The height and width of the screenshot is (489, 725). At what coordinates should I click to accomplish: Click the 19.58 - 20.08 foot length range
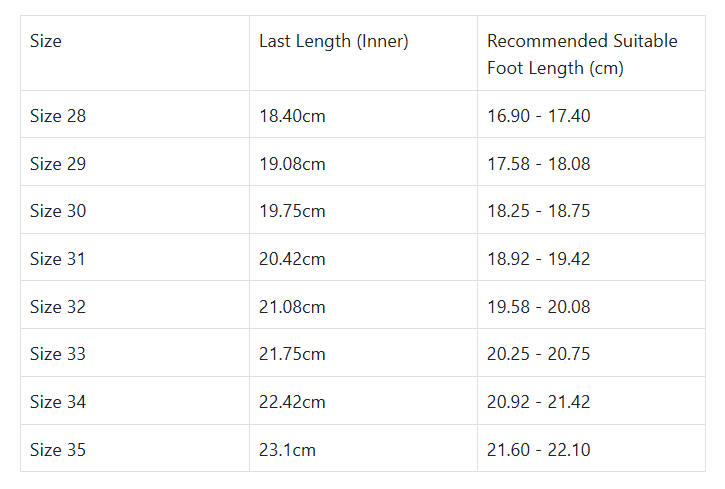pyautogui.click(x=538, y=307)
